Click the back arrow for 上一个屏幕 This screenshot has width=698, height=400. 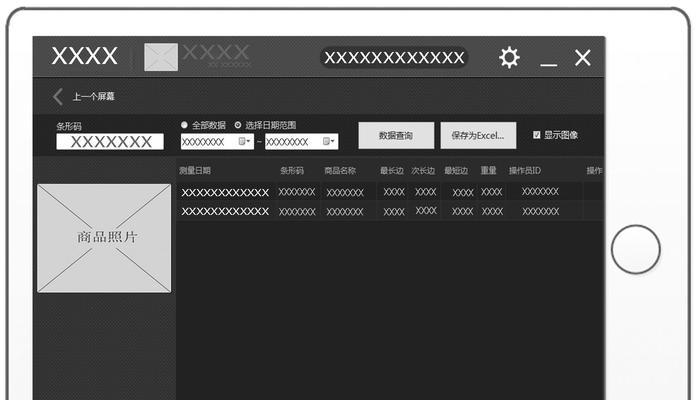(58, 97)
